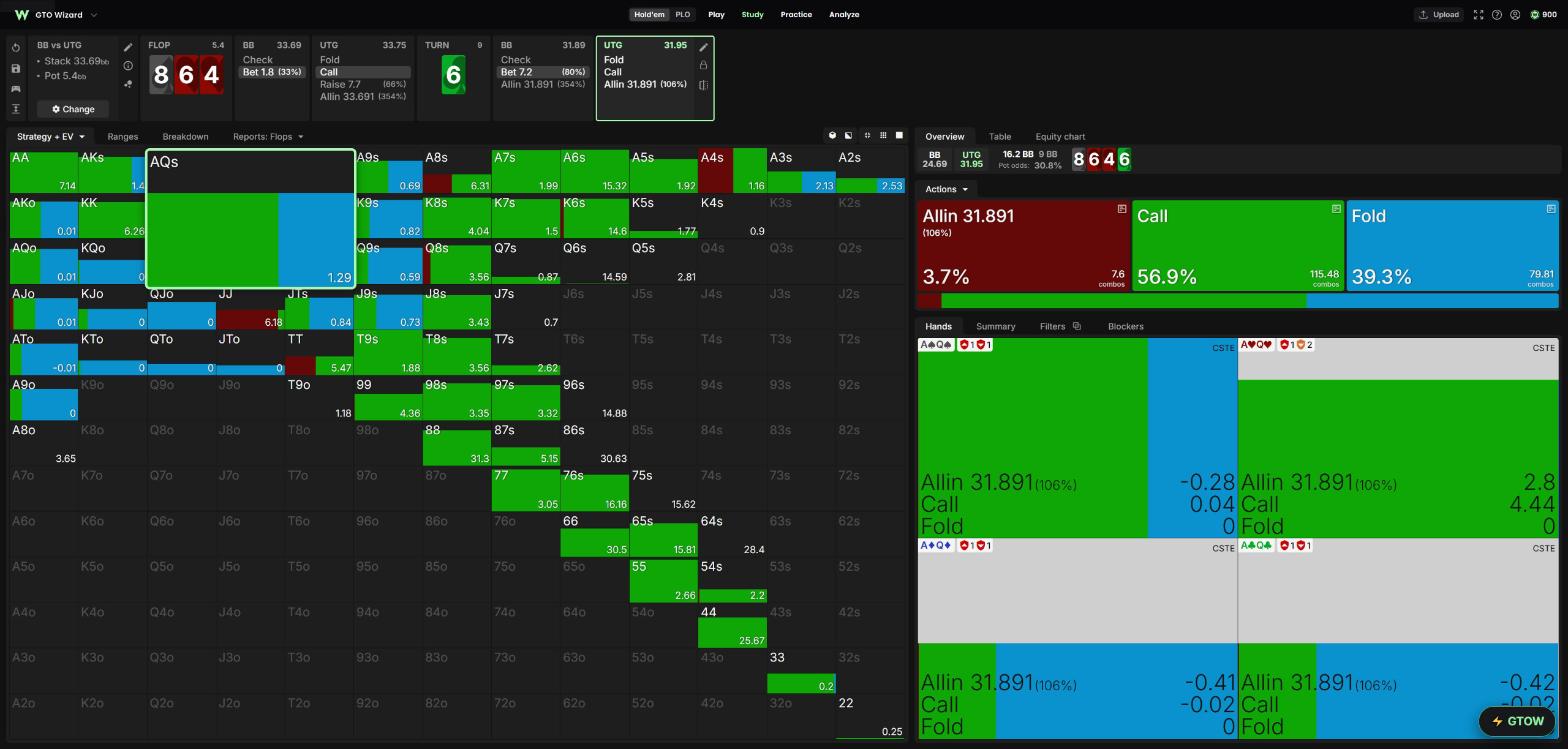Screen dimensions: 1568x749
Task: Open the Reports: Flops dropdown
Action: coord(267,136)
